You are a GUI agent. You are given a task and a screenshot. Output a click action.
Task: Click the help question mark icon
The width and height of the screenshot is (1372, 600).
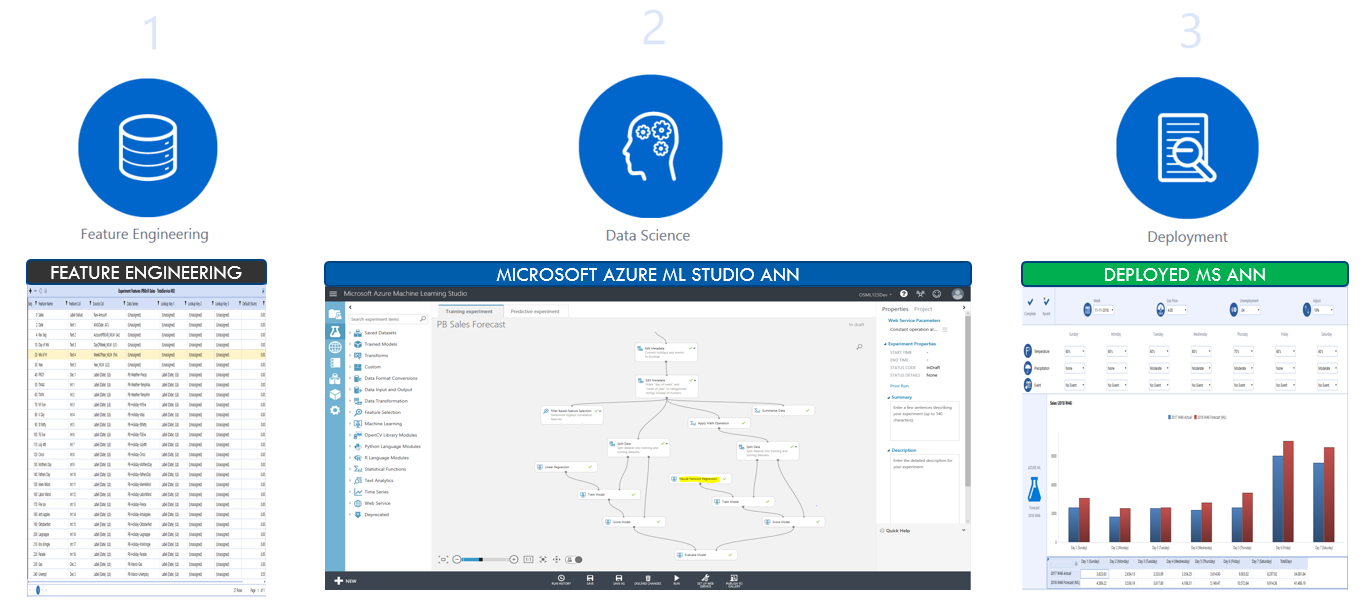[x=904, y=294]
